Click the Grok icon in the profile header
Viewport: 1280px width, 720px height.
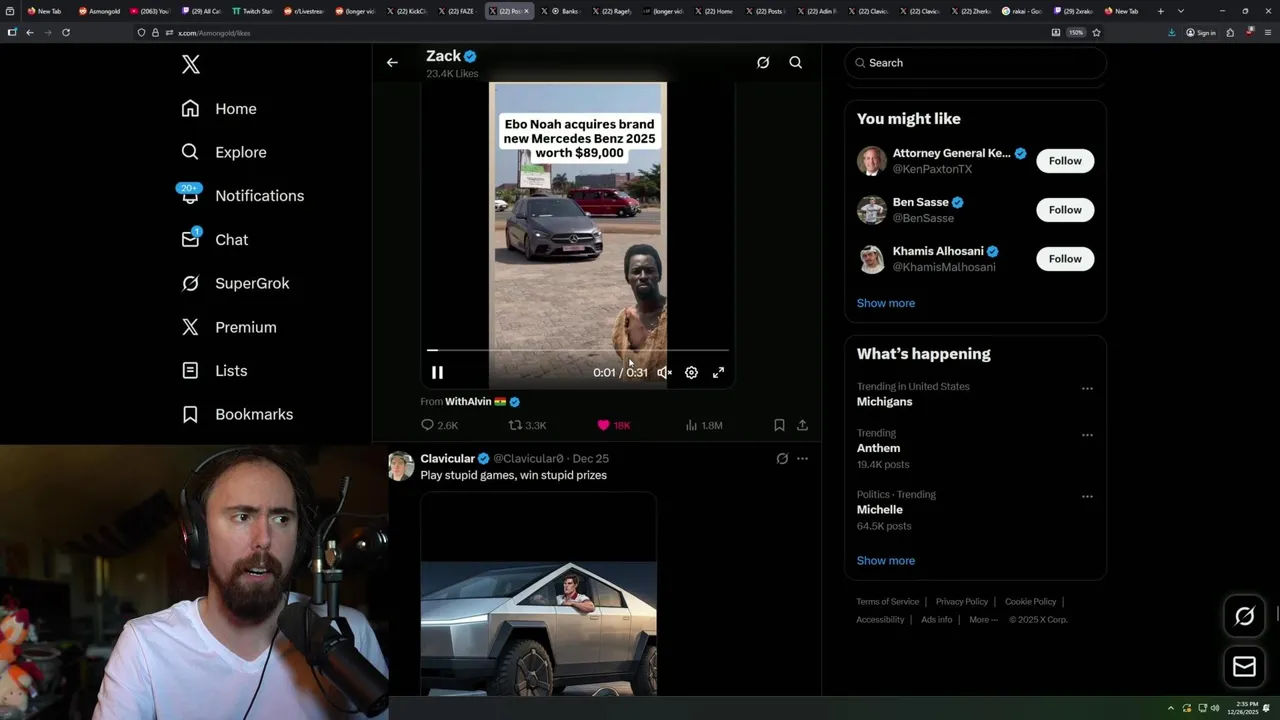coord(763,62)
